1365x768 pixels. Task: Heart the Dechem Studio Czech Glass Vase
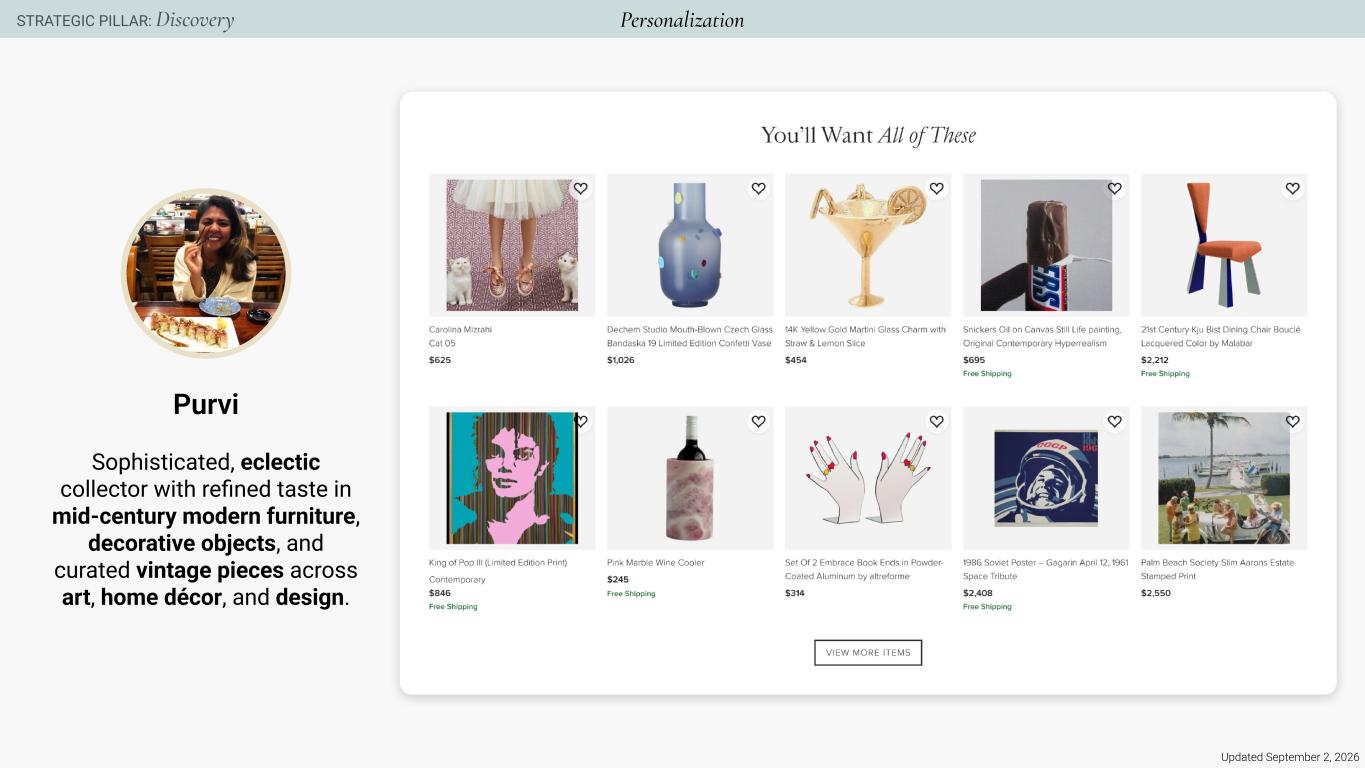[x=758, y=188]
